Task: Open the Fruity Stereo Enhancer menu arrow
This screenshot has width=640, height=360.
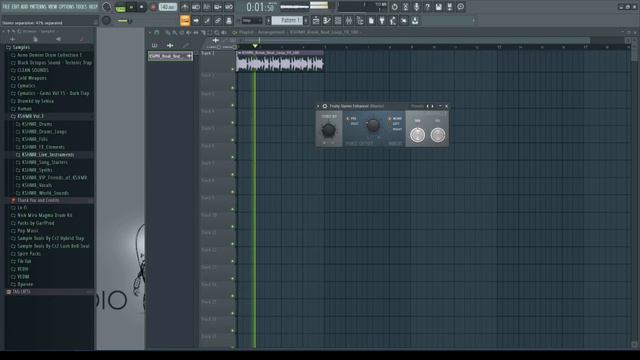Action: tap(318, 106)
